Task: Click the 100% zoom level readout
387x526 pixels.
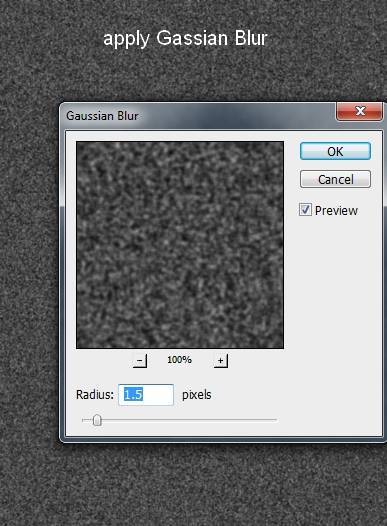Action: point(179,360)
